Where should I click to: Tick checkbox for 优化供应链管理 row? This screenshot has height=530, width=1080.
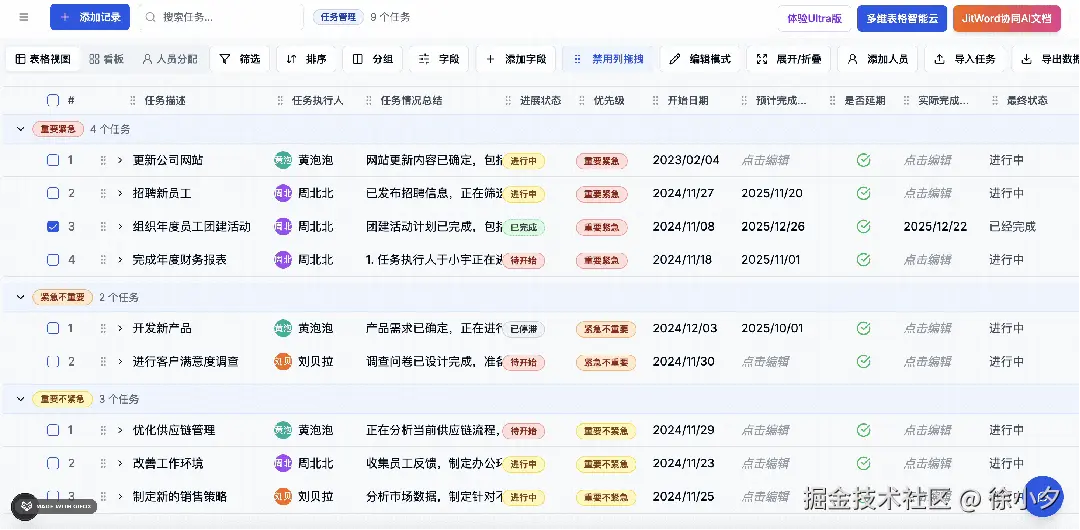(53, 430)
